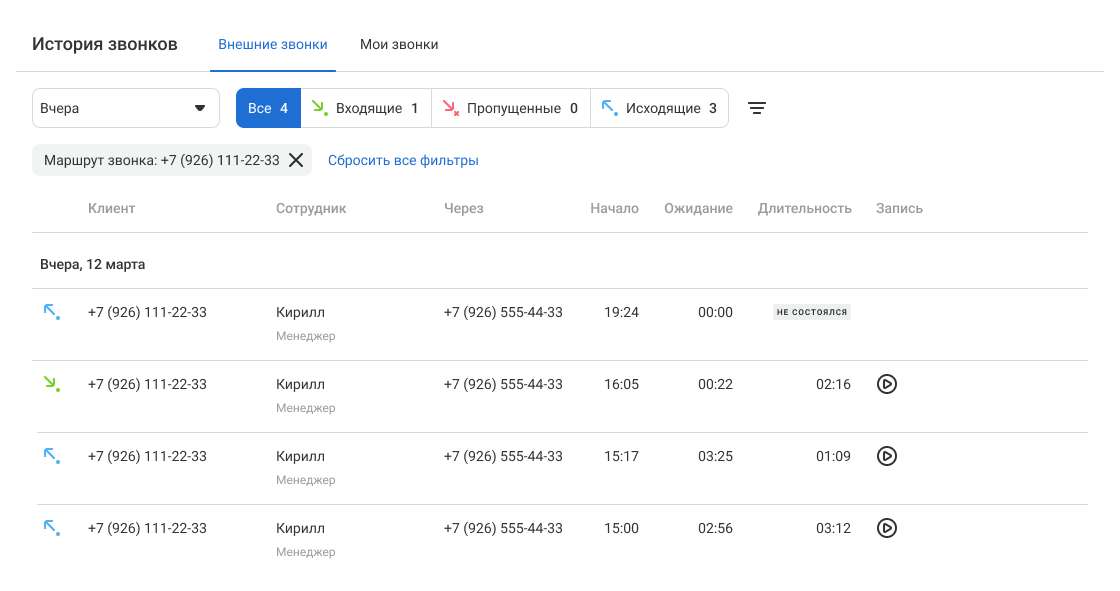Play the recording of the 15:17 call
1120x591 pixels.
pos(886,456)
